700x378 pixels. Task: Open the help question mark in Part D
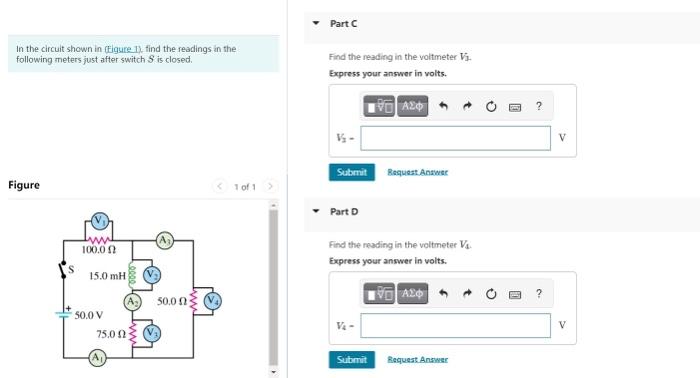point(539,294)
